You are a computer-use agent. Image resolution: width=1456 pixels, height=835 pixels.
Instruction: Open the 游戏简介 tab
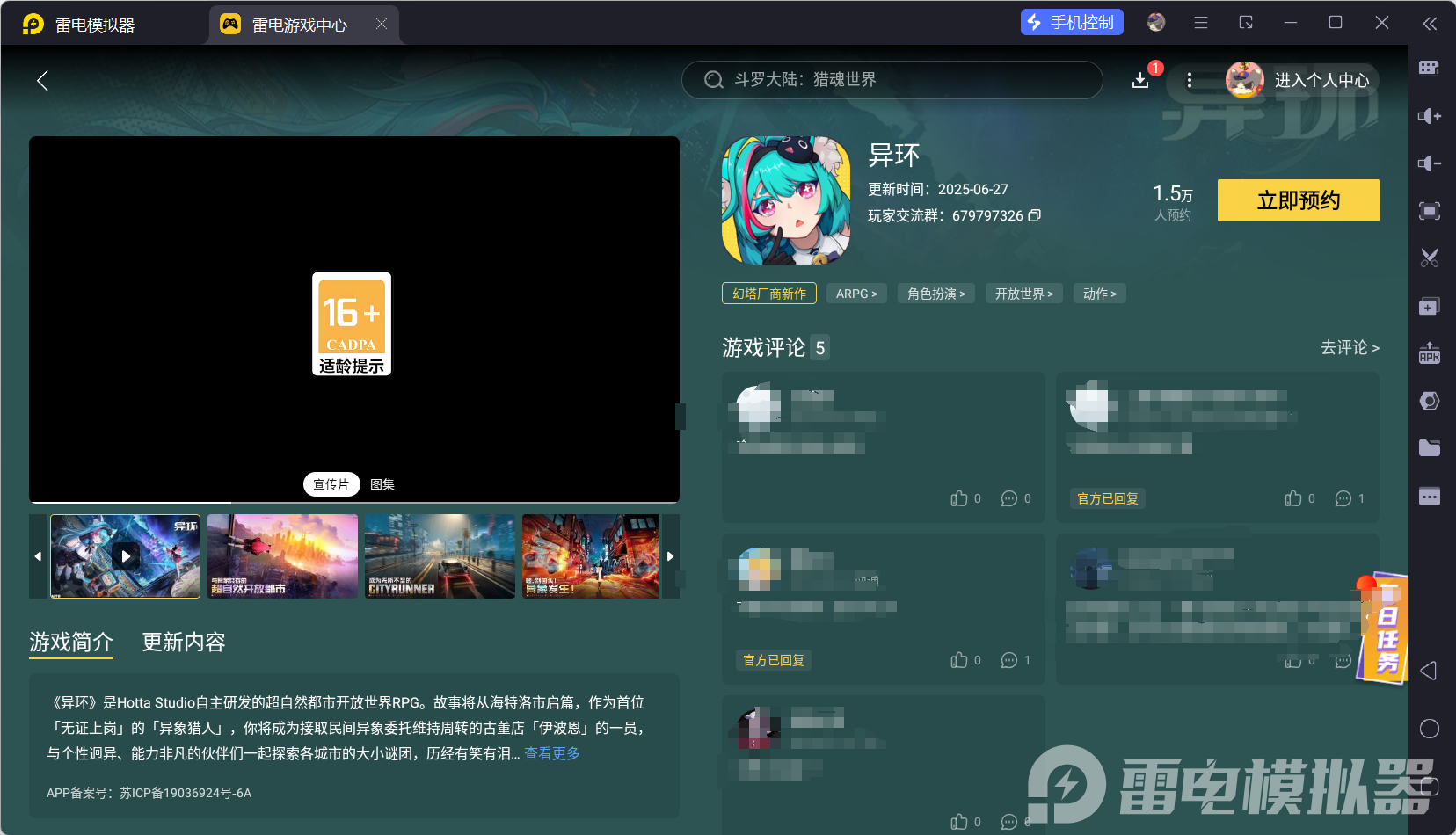71,643
